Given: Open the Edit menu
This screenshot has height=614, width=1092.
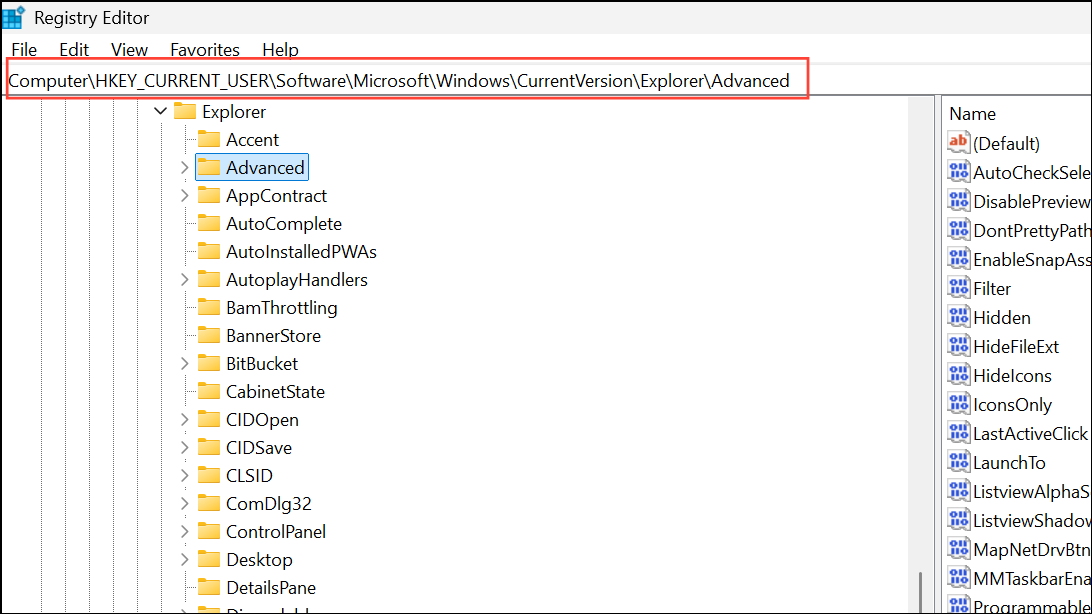Looking at the screenshot, I should (74, 49).
